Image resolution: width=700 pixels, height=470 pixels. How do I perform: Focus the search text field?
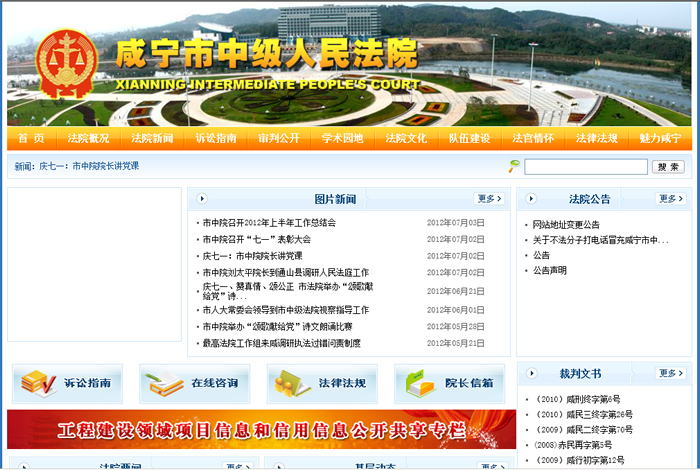click(x=586, y=167)
